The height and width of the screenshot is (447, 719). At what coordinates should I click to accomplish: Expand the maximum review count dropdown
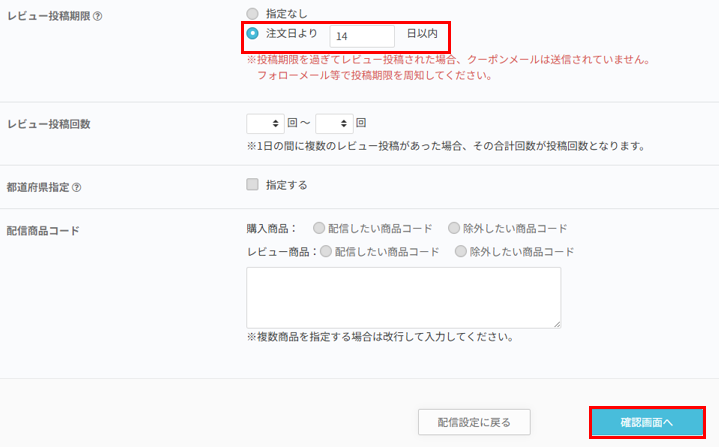coord(334,123)
